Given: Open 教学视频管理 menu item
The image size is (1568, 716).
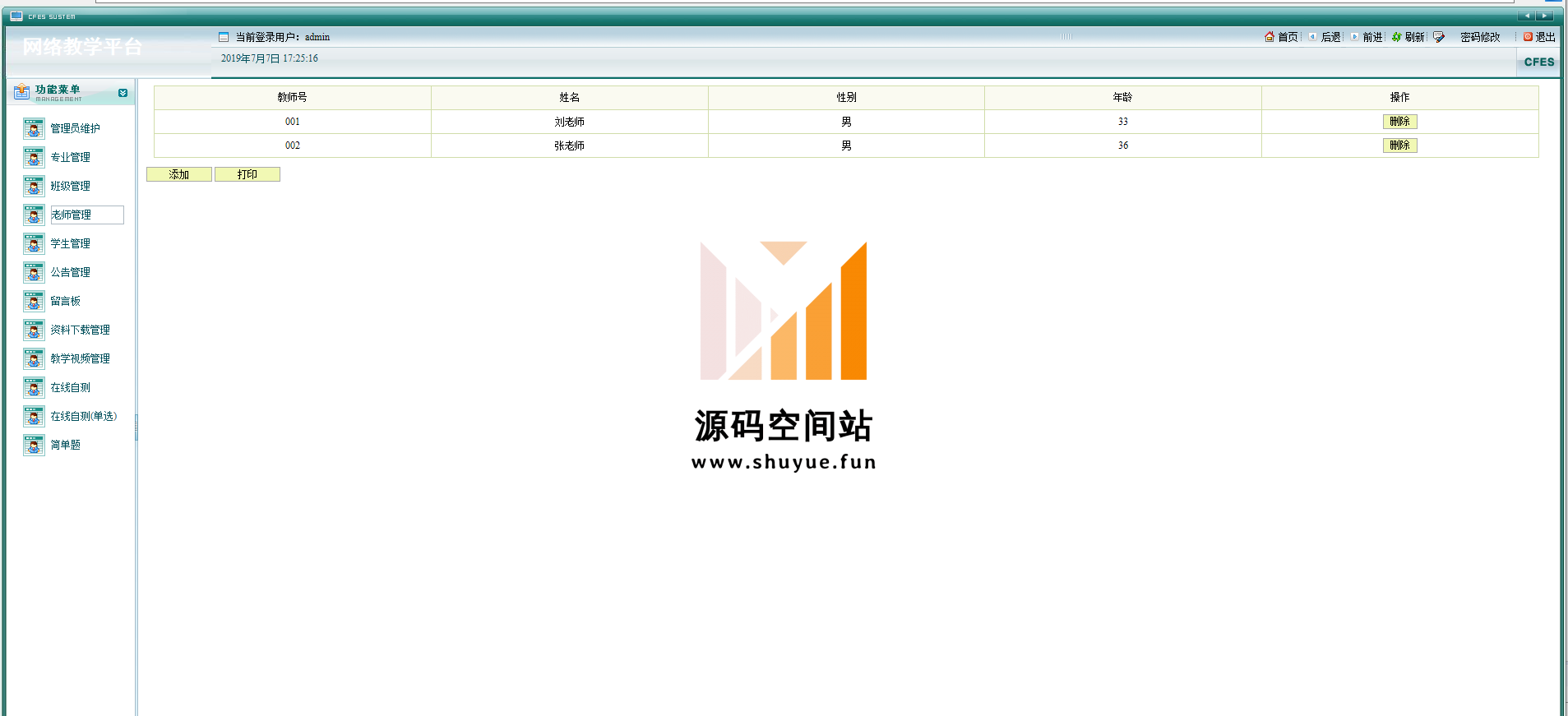Looking at the screenshot, I should tap(81, 359).
